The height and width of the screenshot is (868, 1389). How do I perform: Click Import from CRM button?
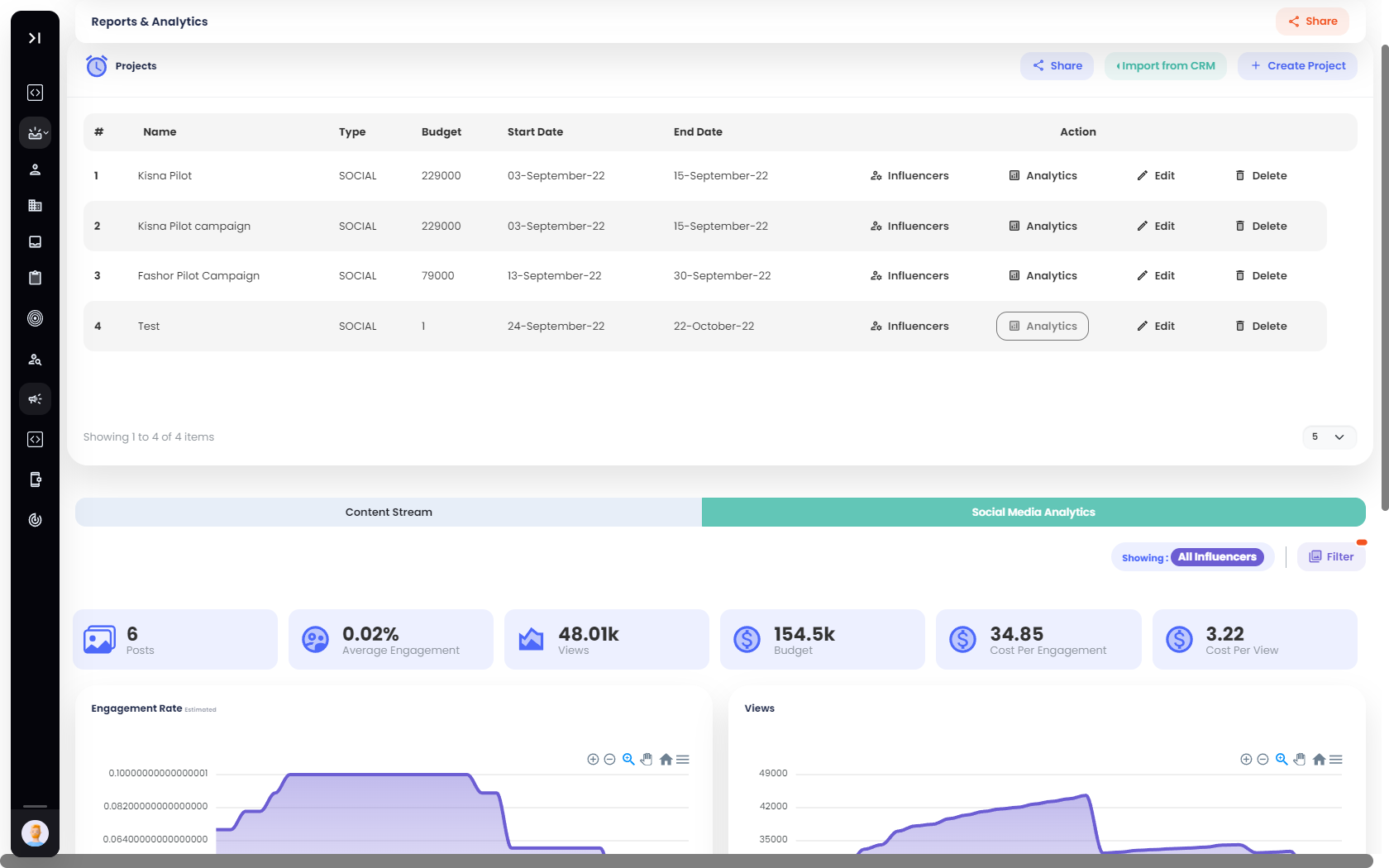pos(1165,66)
